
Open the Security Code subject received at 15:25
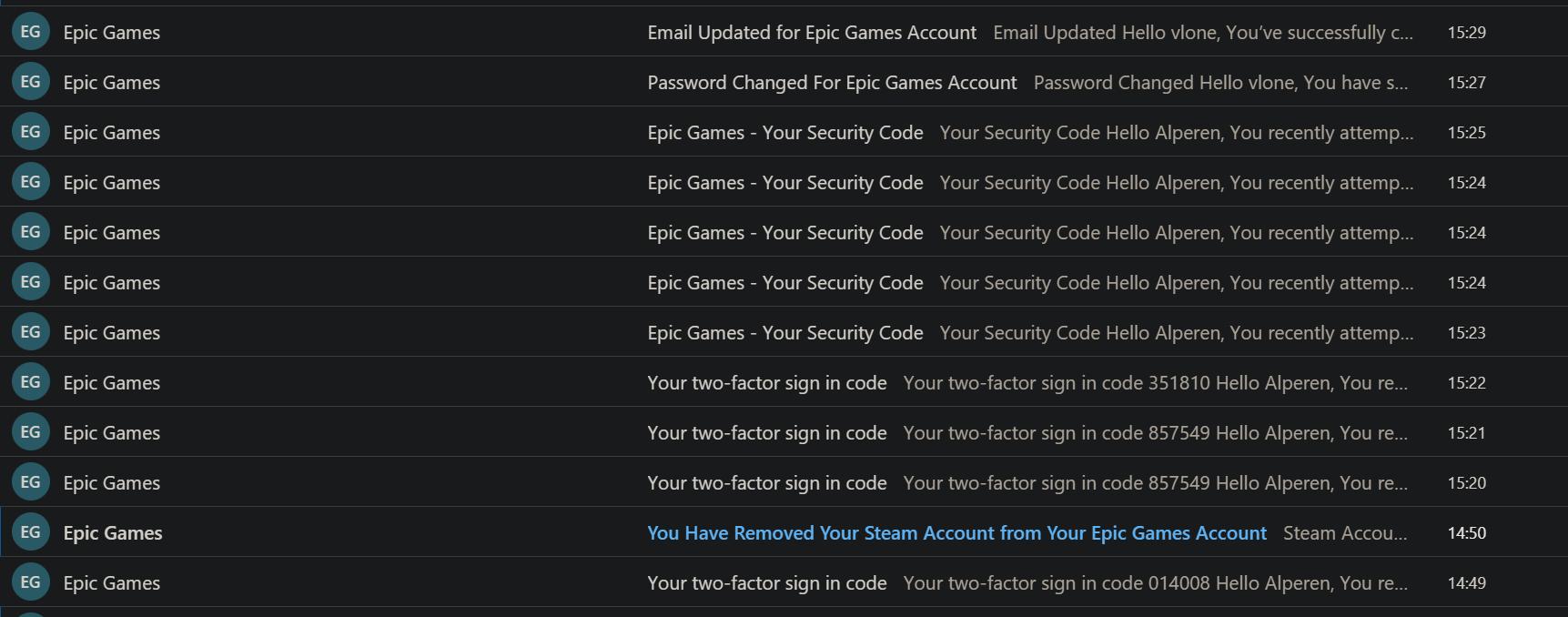point(784,133)
